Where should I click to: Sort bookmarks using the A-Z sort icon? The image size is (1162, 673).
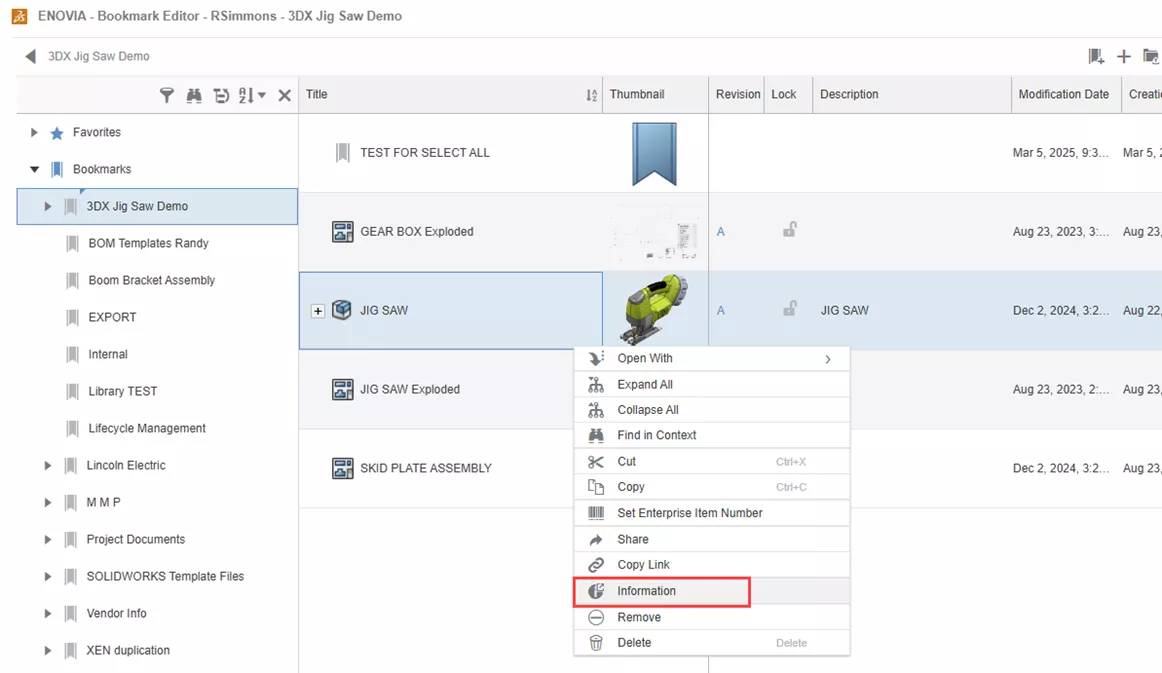tap(247, 94)
